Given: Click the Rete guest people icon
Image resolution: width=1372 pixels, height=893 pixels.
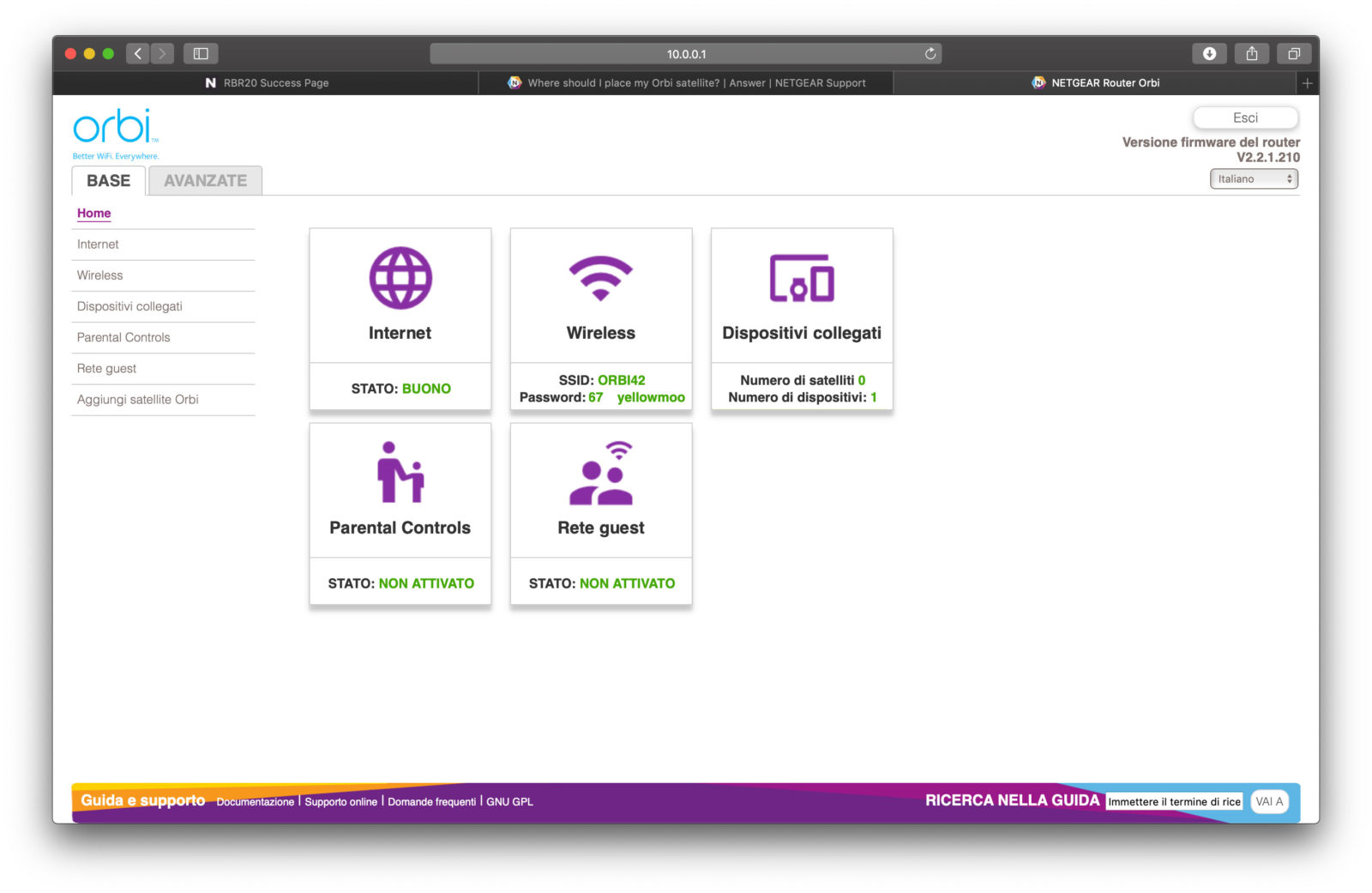Looking at the screenshot, I should click(601, 473).
